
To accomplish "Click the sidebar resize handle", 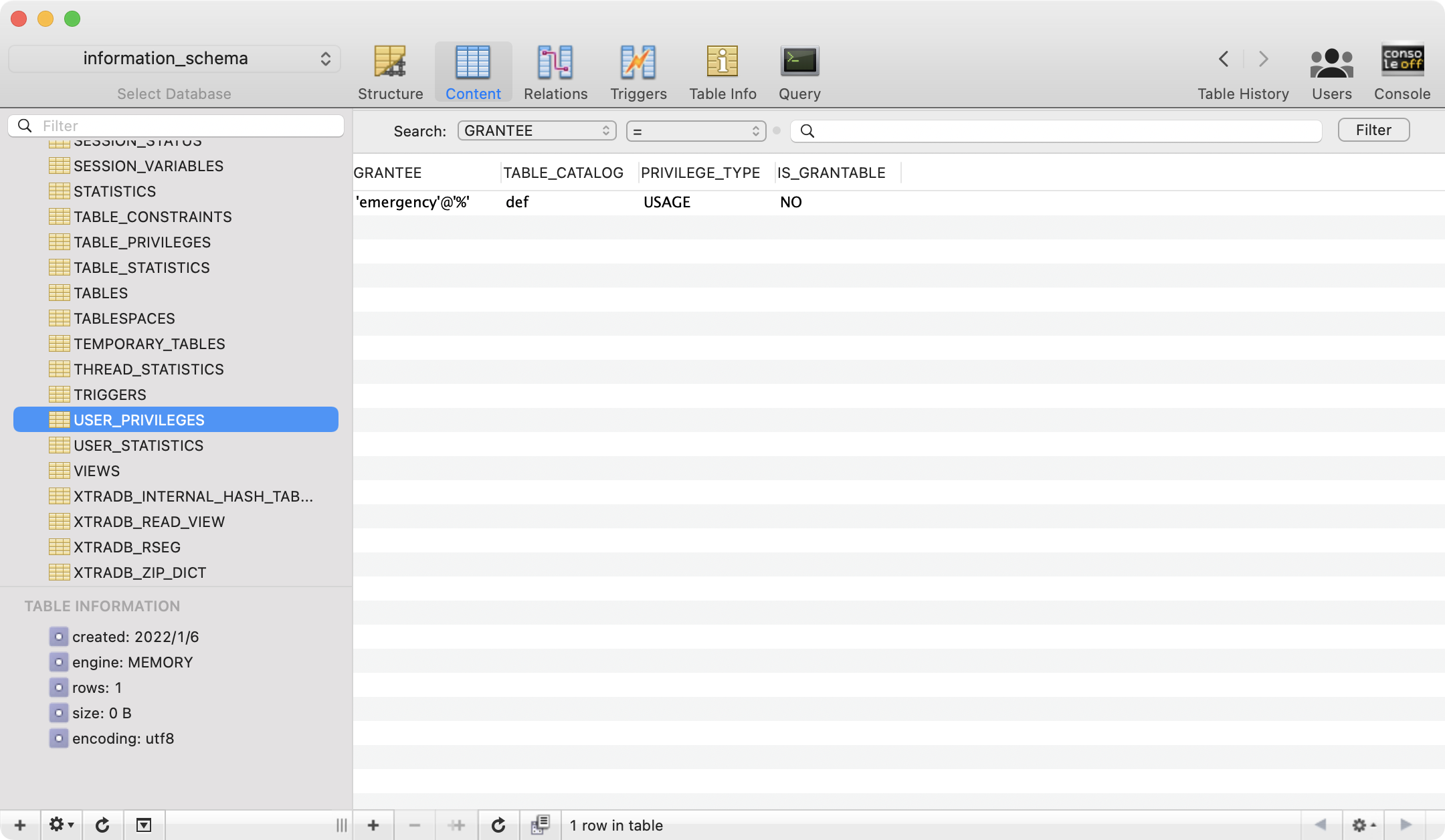I will coord(342,825).
